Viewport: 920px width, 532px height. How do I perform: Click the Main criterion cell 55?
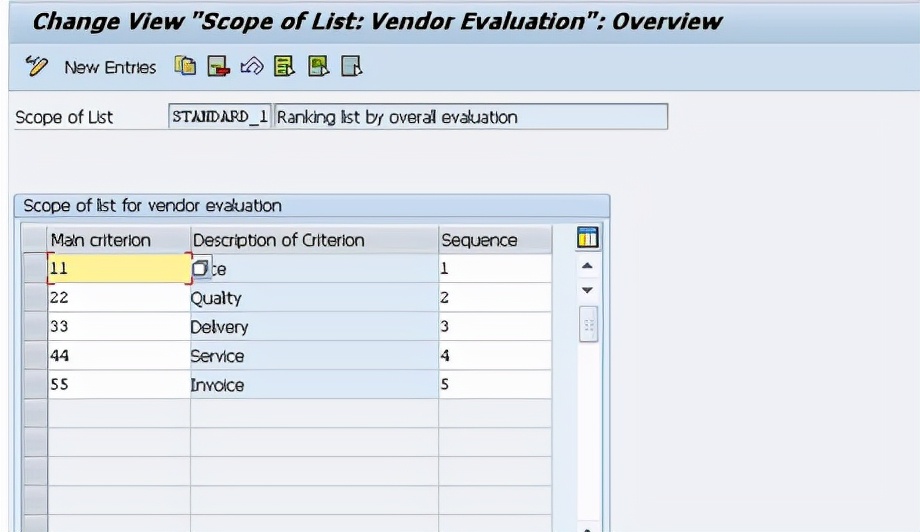point(119,384)
